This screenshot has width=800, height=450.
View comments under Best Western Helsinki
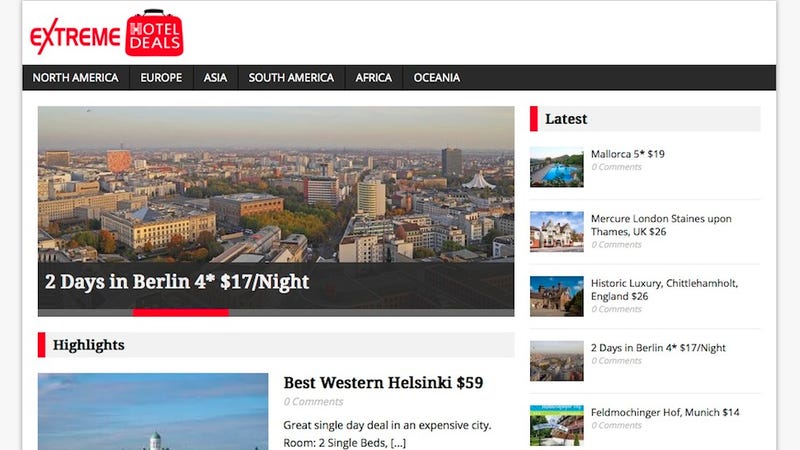[313, 402]
